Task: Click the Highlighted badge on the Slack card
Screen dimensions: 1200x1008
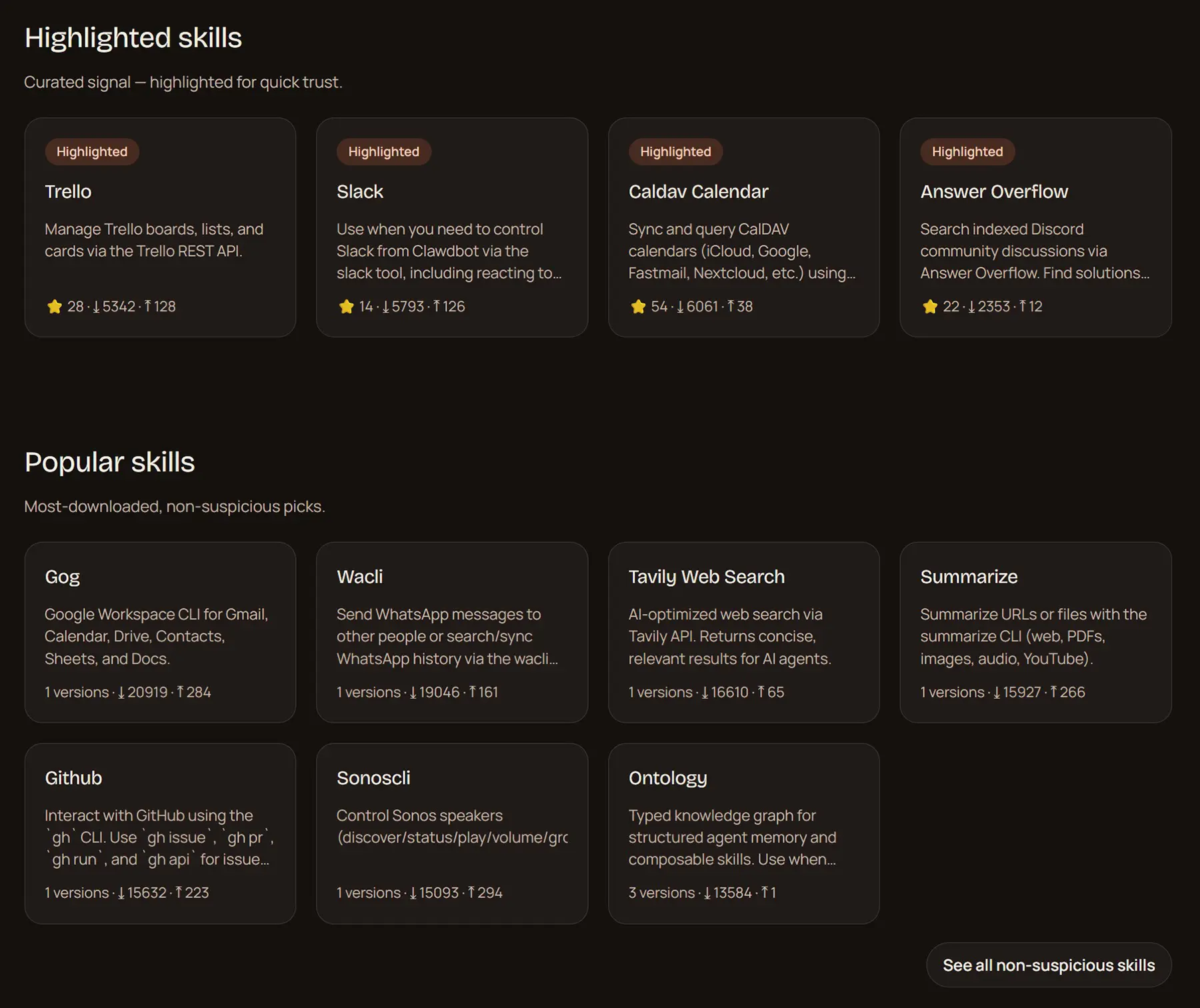Action: click(x=383, y=152)
